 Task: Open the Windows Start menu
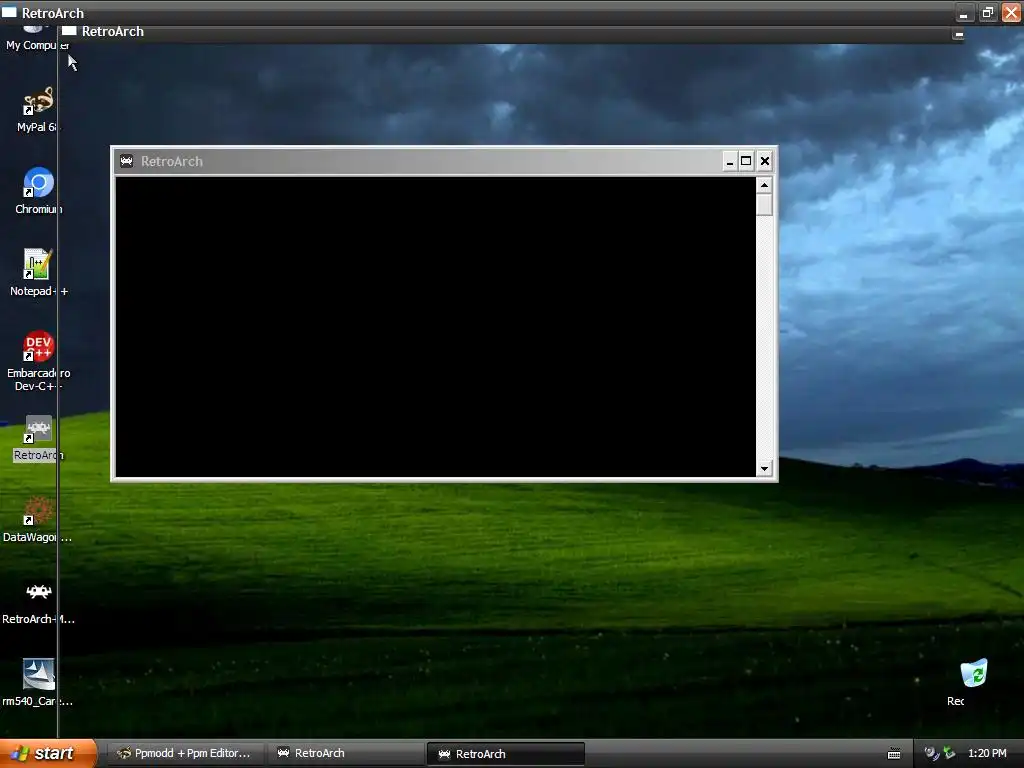tap(48, 753)
